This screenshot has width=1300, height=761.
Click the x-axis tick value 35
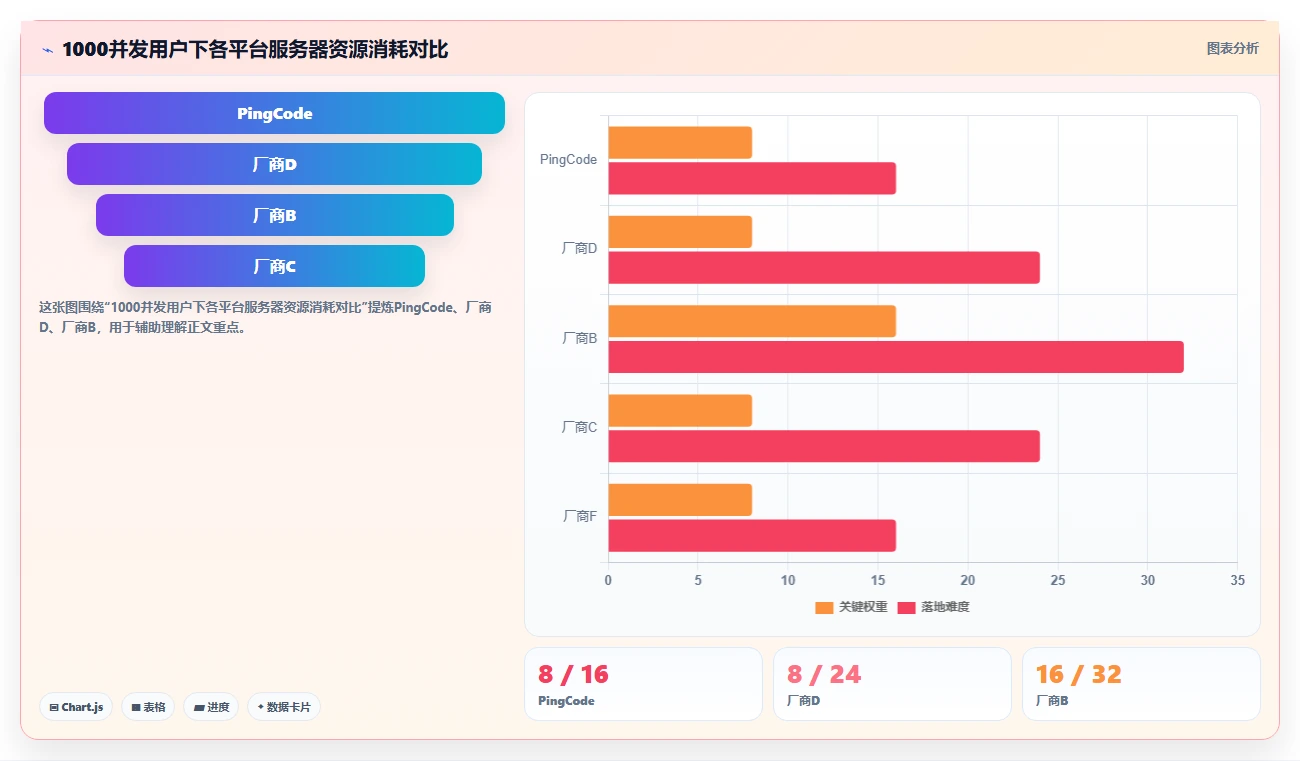pos(1238,580)
